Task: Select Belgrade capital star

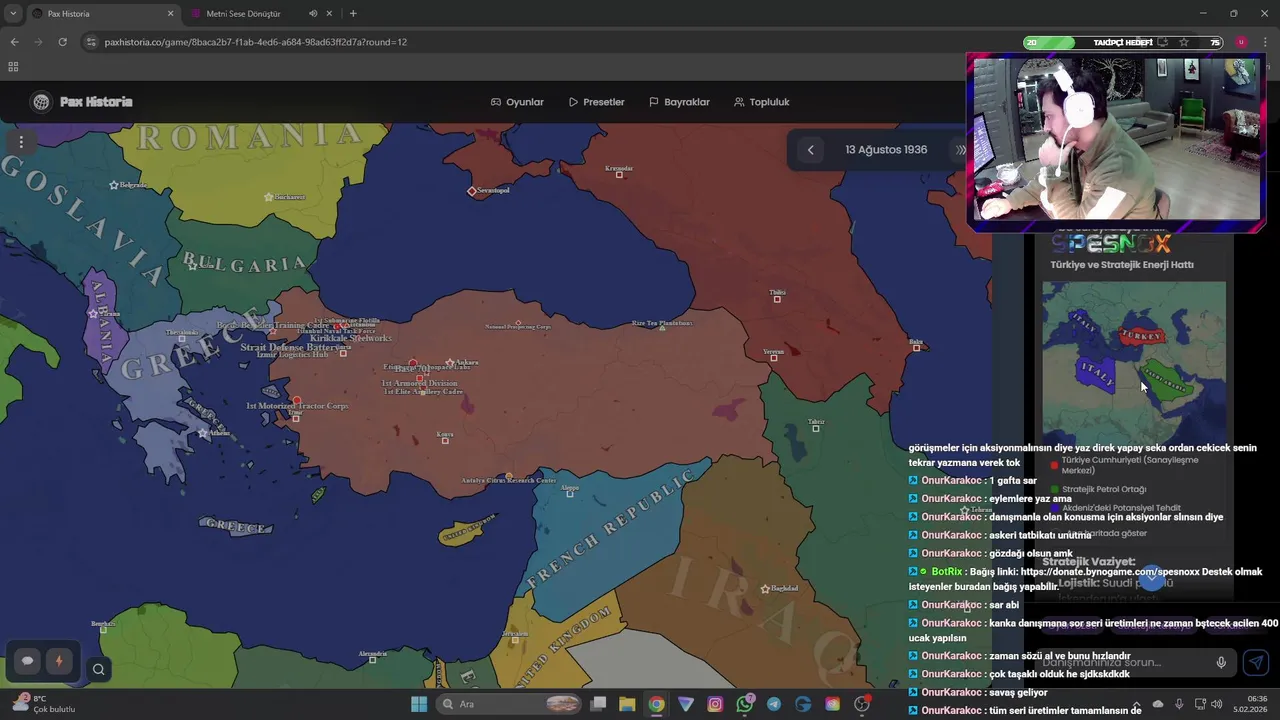Action: coord(114,185)
